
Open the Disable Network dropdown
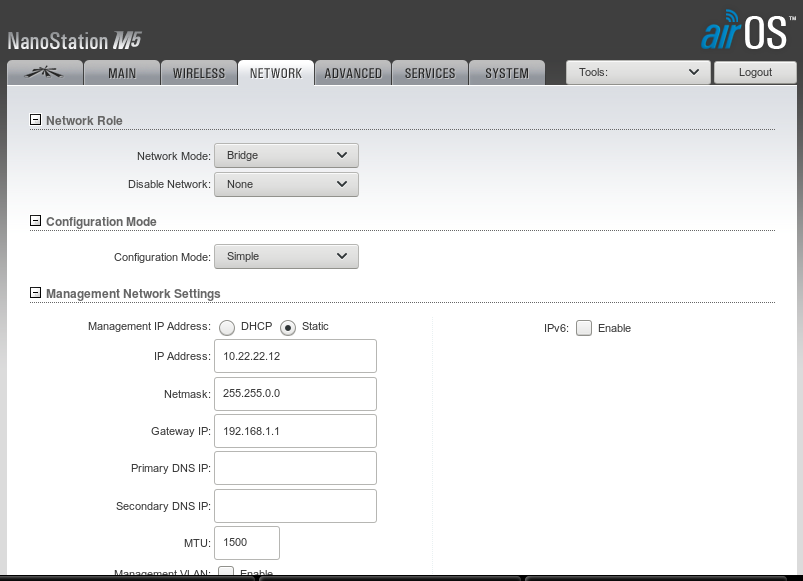[286, 184]
